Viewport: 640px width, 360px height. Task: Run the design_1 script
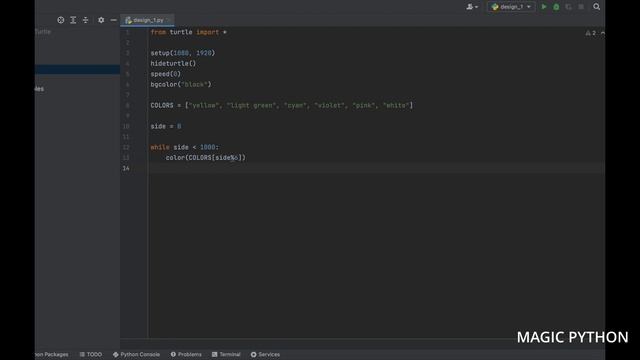544,7
